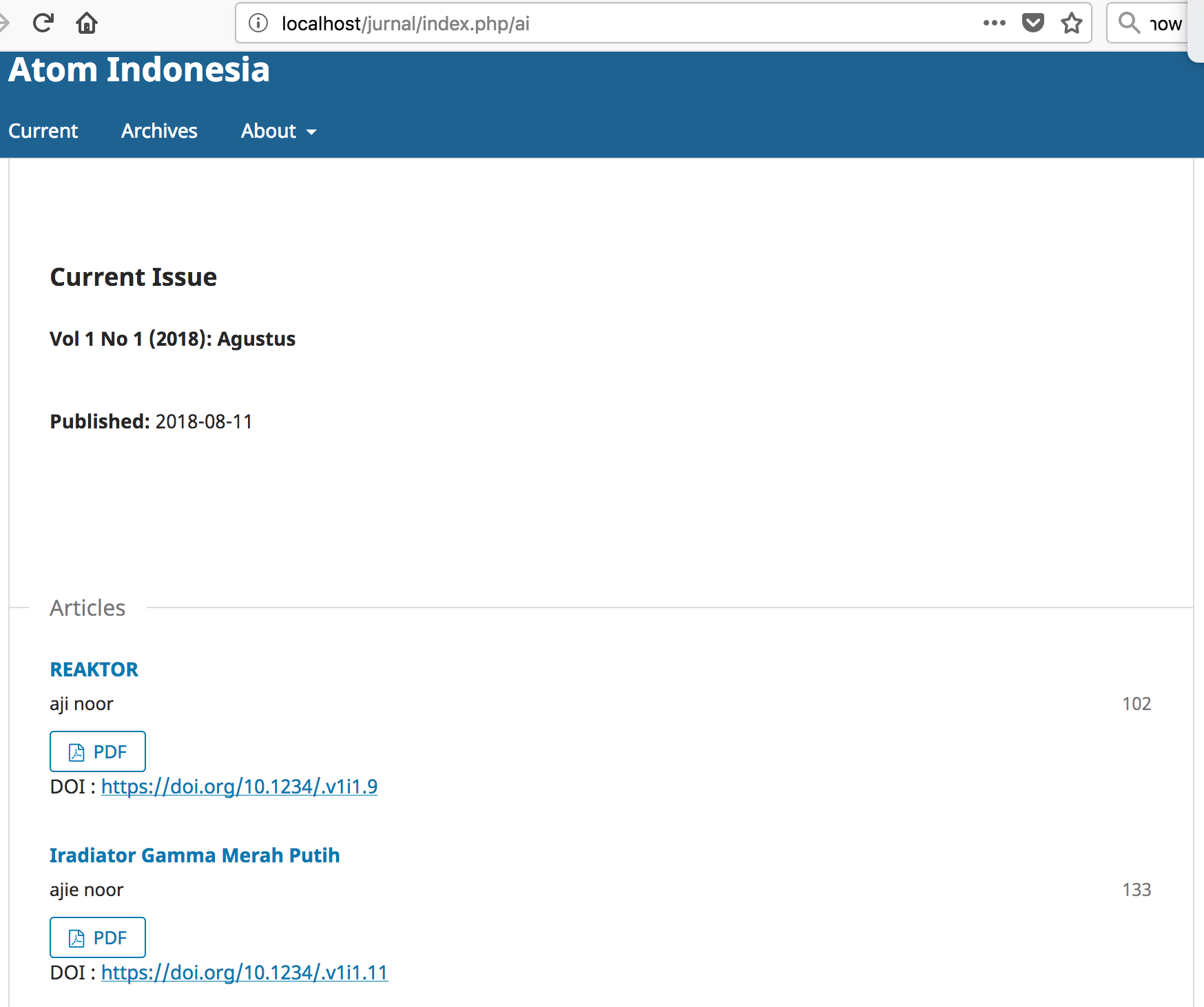The height and width of the screenshot is (1007, 1204).
Task: Save the page to Pocket
Action: coord(1032,23)
